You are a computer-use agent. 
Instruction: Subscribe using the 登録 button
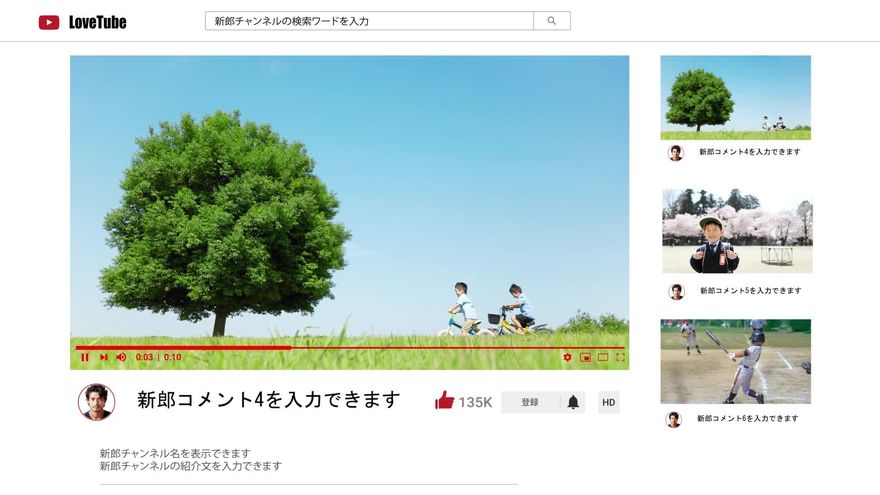click(530, 402)
